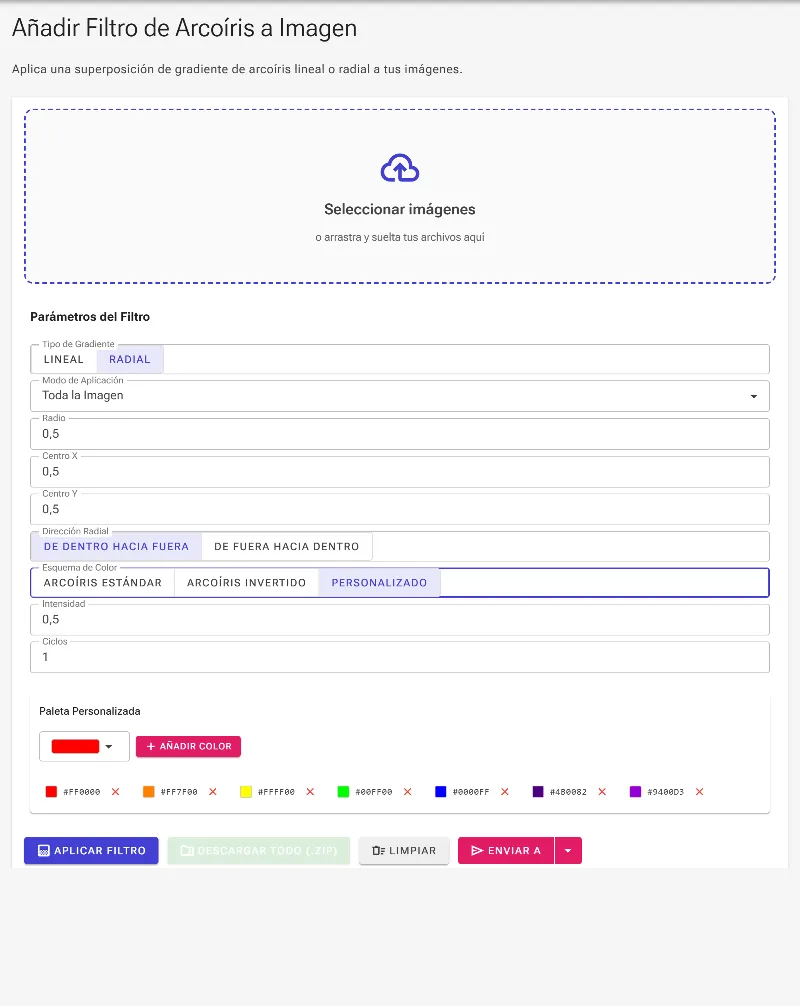Image resolution: width=800 pixels, height=1006 pixels.
Task: Click Descargar Todo (.zip) button
Action: [x=259, y=851]
